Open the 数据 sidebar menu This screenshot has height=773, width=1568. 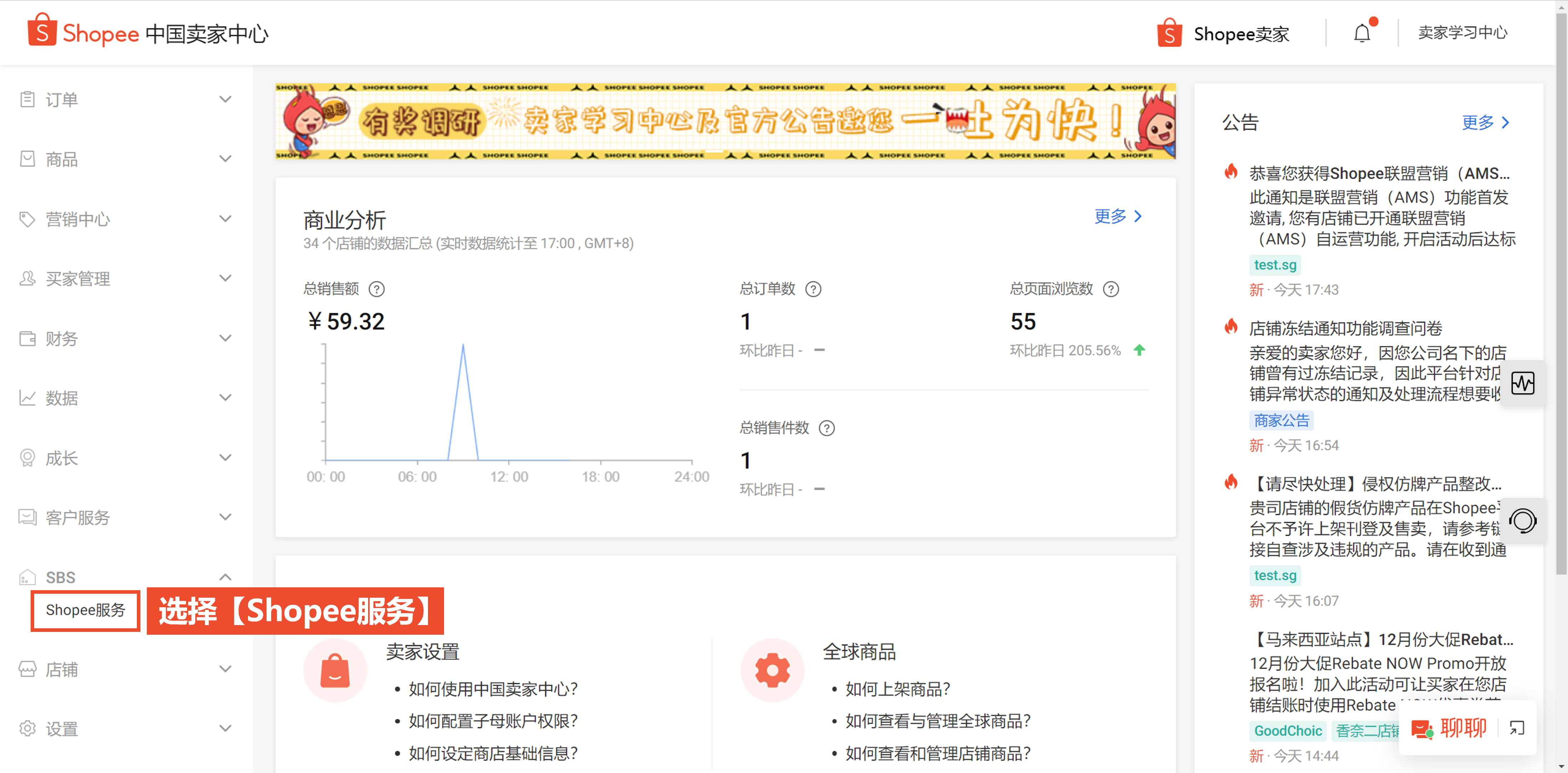pyautogui.click(x=126, y=397)
